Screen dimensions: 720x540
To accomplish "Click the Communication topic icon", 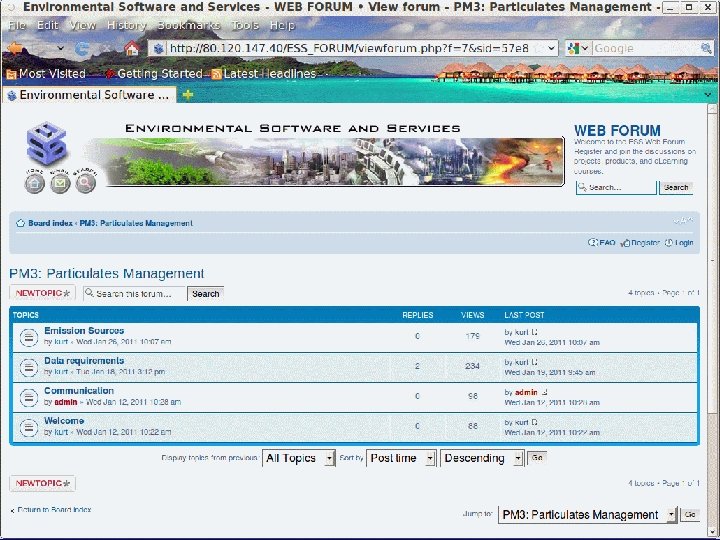I will coord(28,398).
